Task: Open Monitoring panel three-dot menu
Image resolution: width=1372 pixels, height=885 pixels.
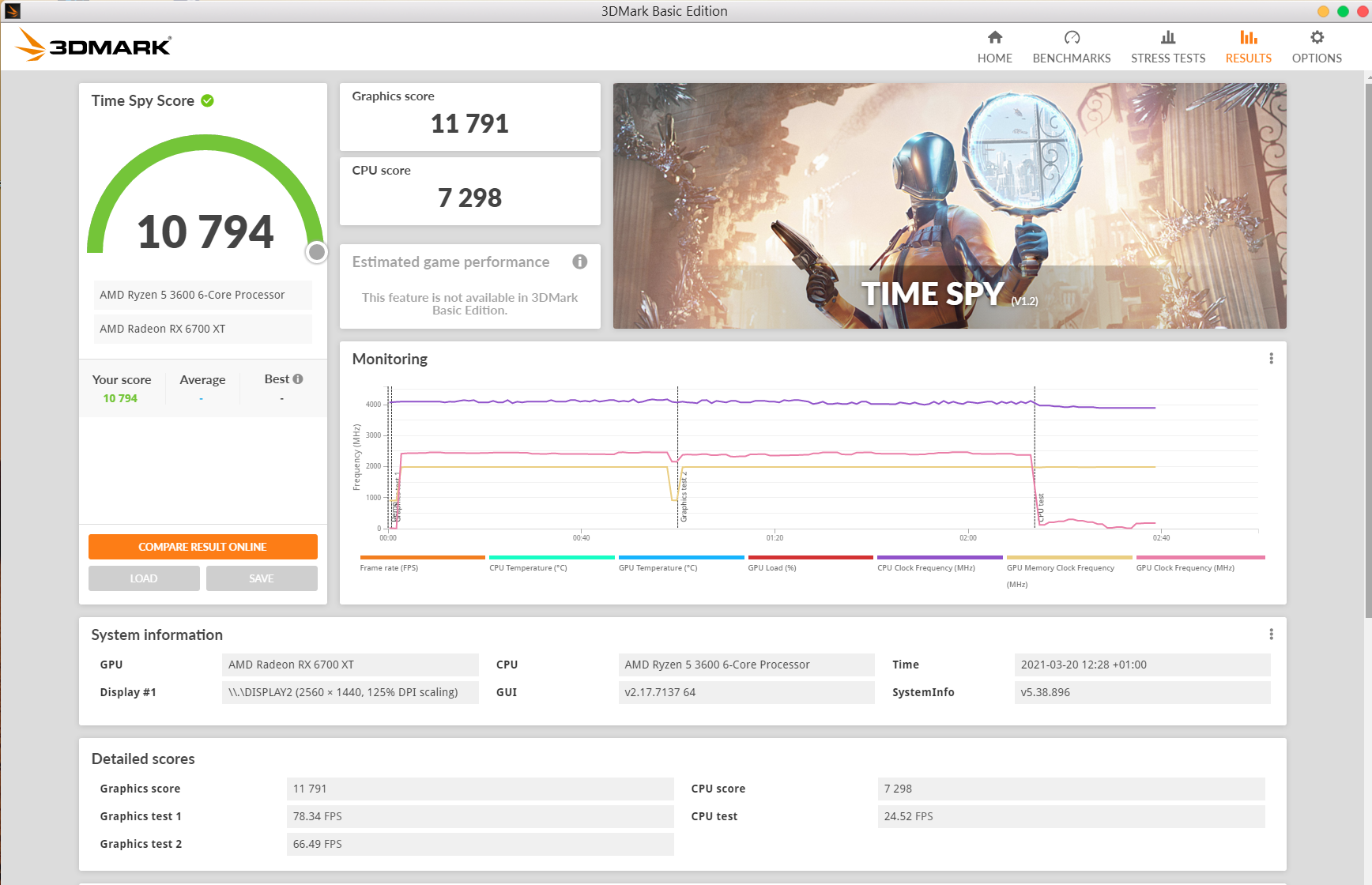Action: point(1271,359)
